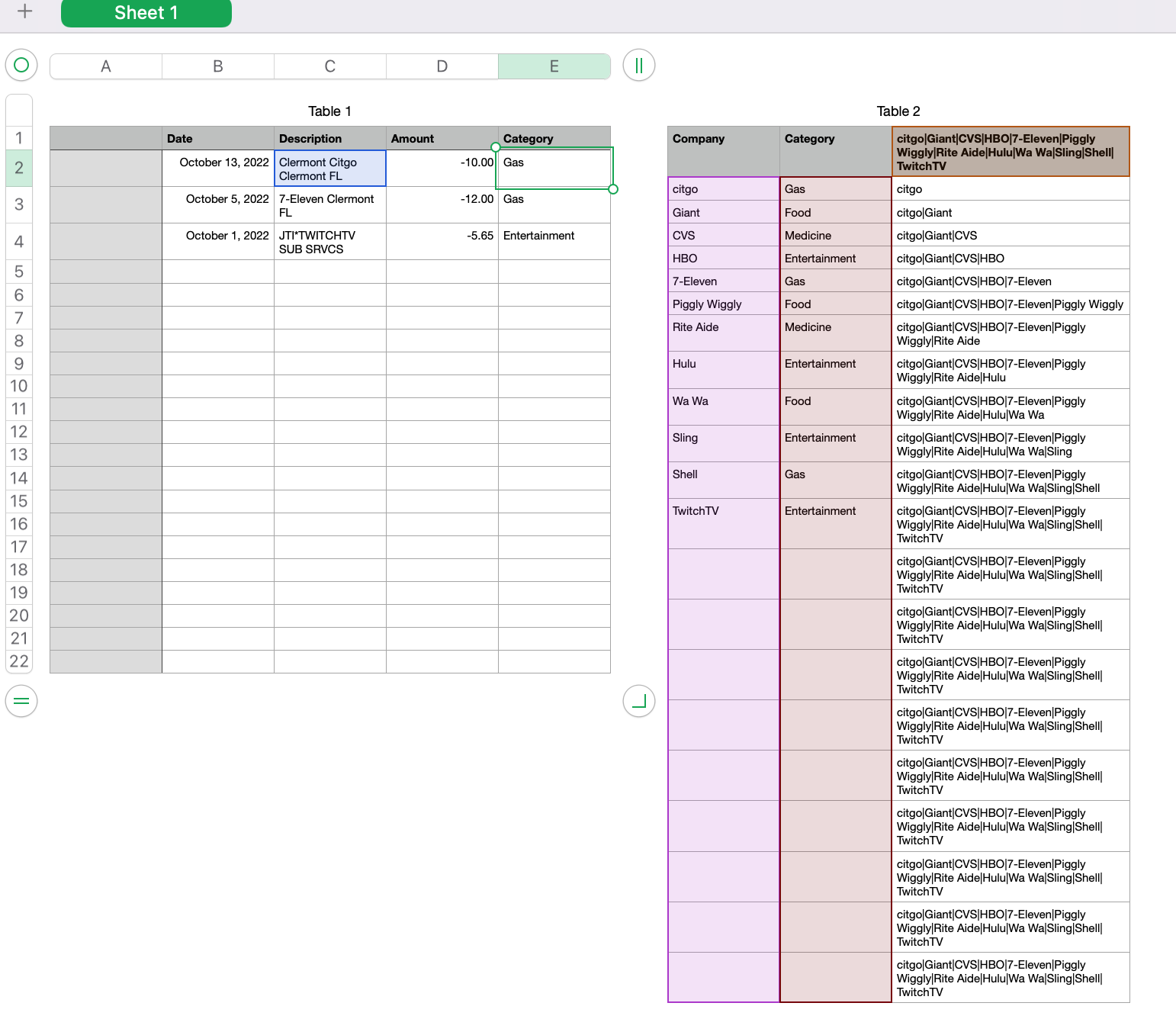Select the -5.65 amount cell

(x=442, y=242)
